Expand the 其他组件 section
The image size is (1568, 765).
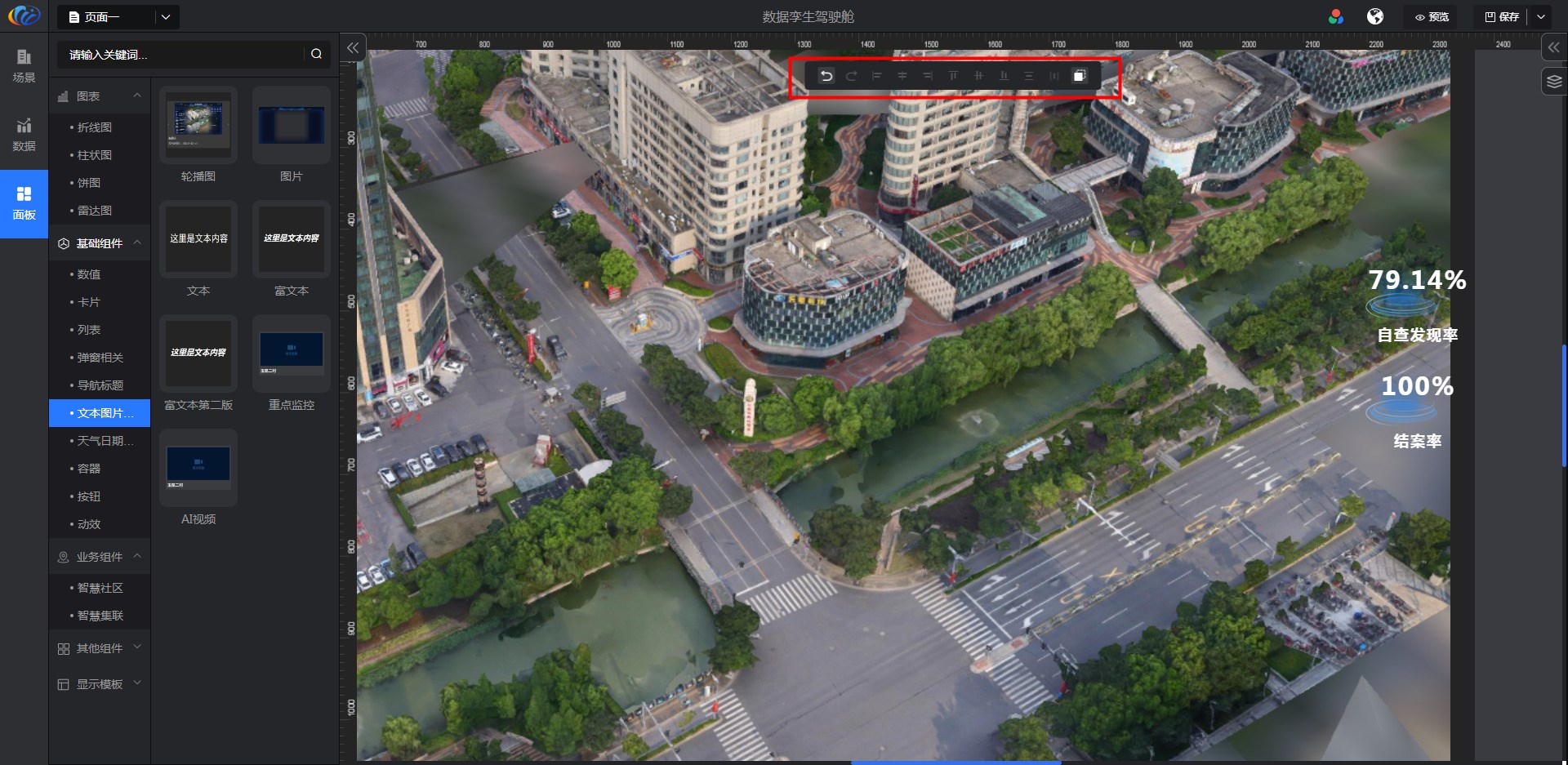[137, 648]
